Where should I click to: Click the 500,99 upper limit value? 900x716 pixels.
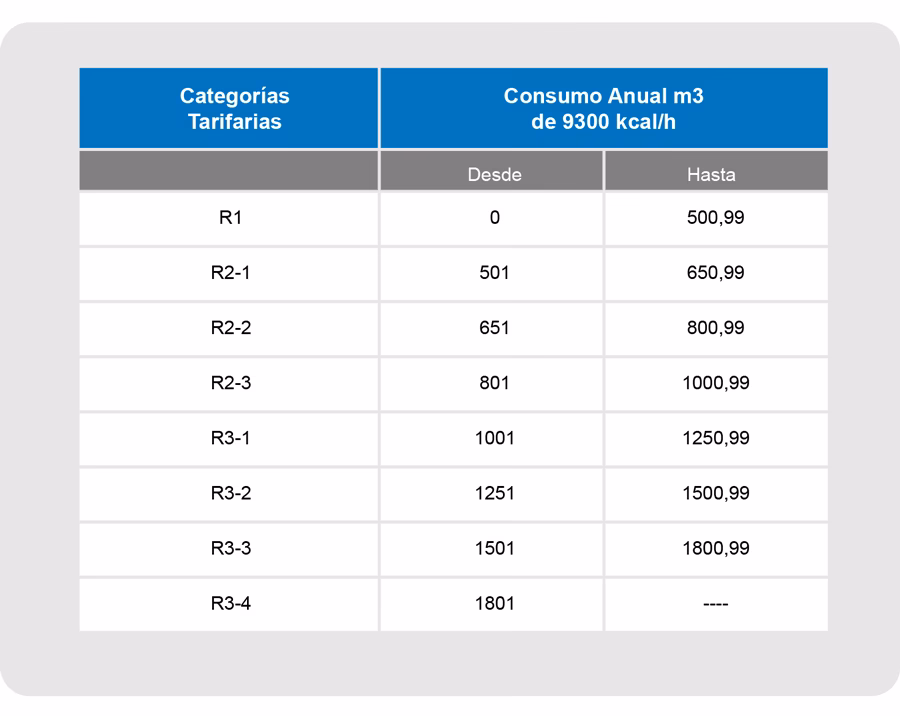pos(715,218)
